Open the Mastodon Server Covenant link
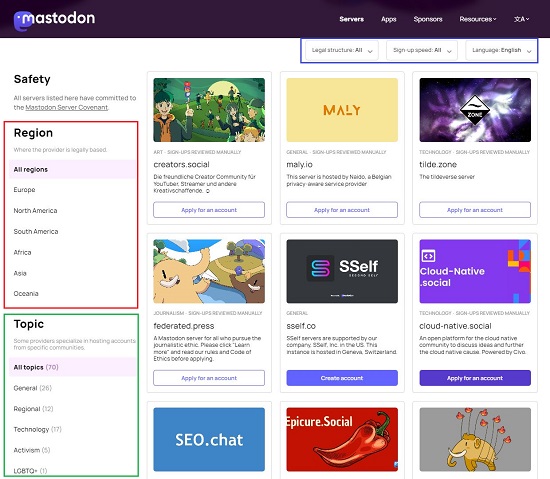The image size is (550, 479). [67, 107]
